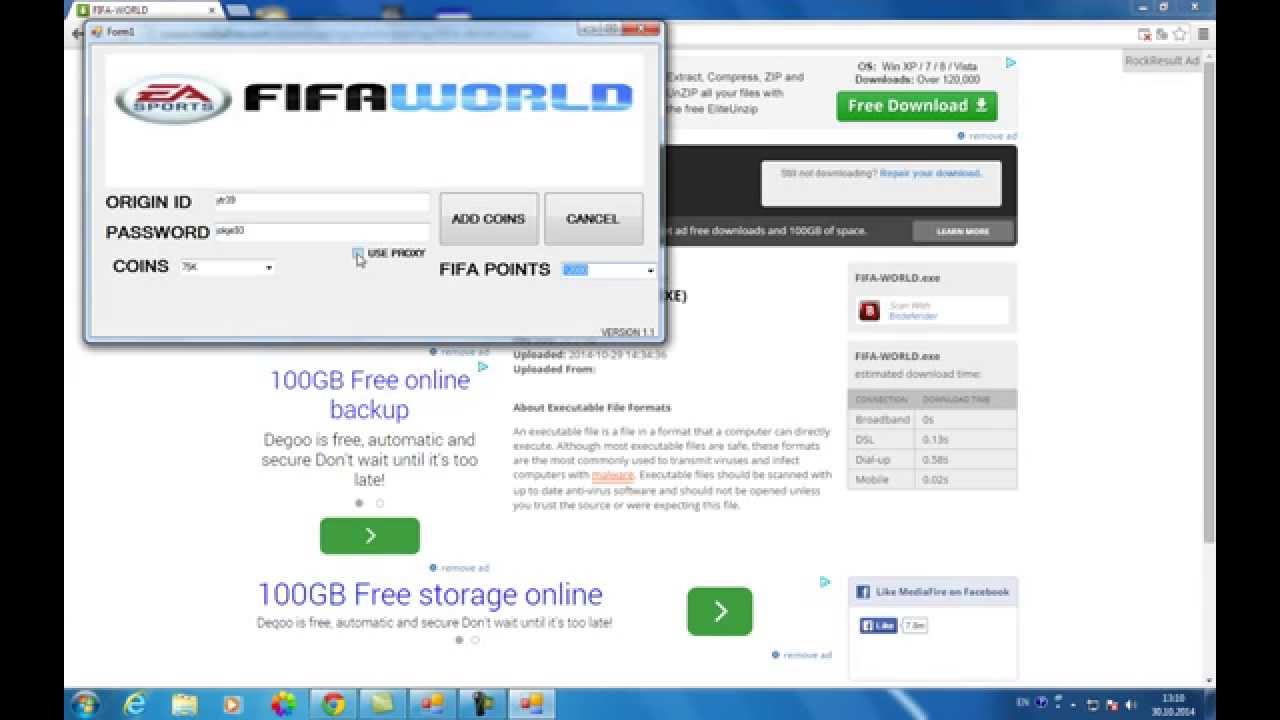Follow the highlighted 'malware' link
The width and height of the screenshot is (1280, 720).
(x=613, y=476)
